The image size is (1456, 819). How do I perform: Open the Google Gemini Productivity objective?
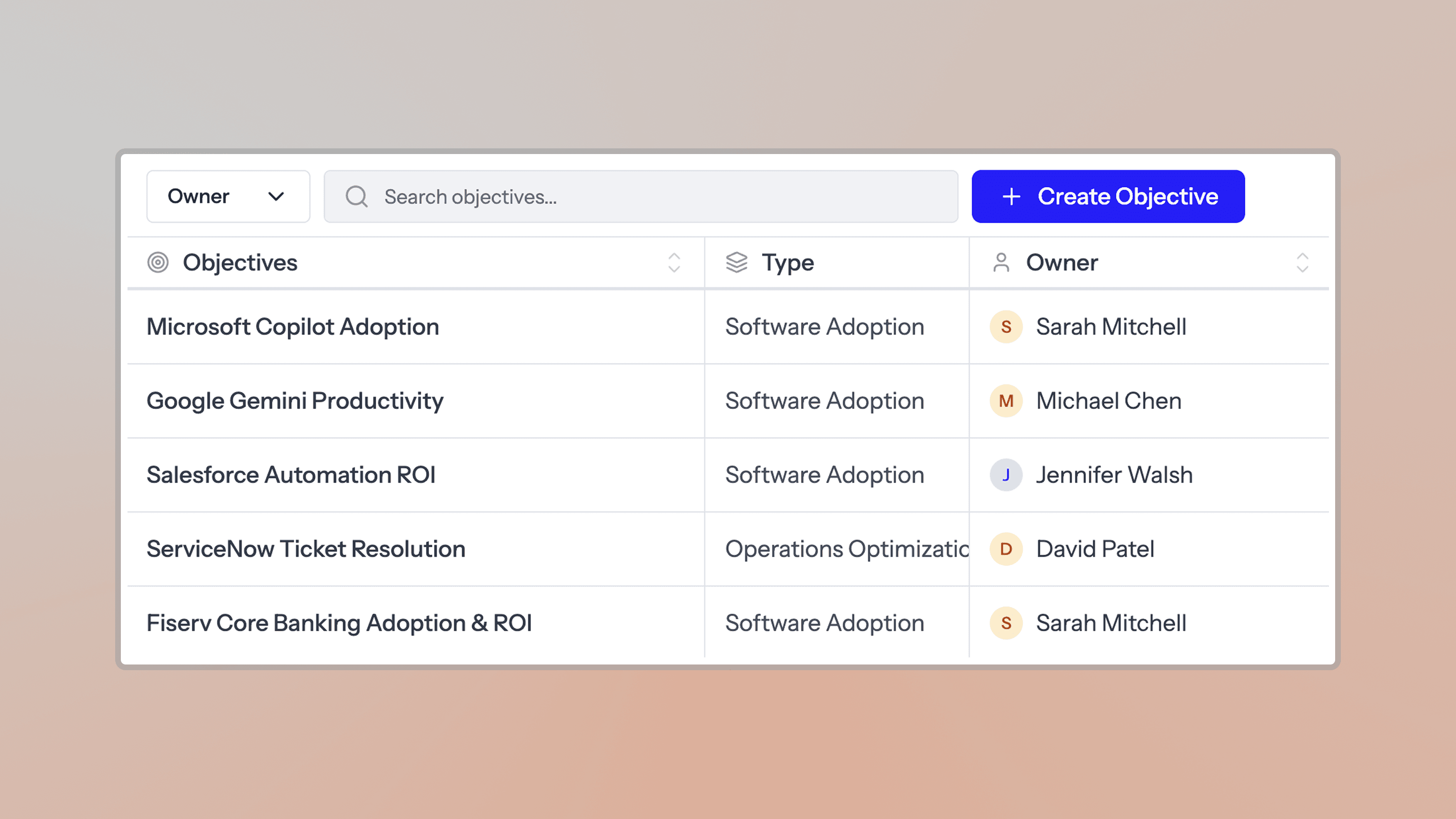[295, 401]
